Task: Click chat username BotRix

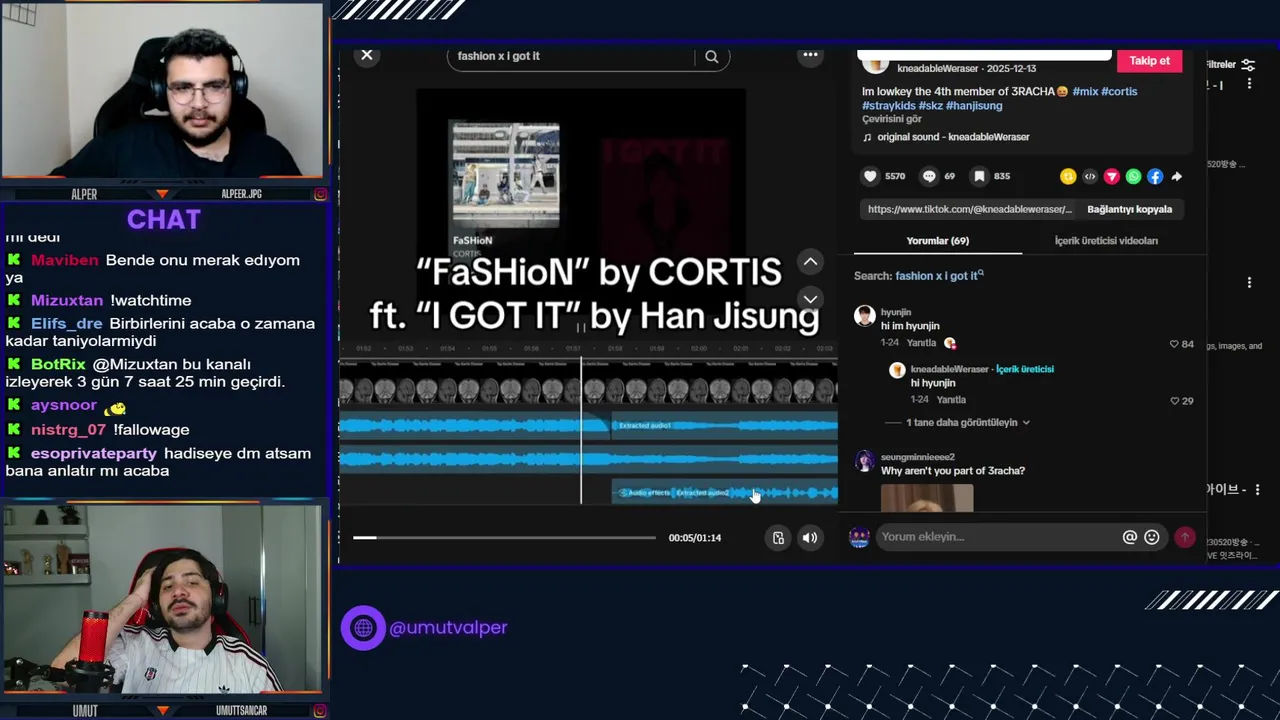Action: [x=58, y=365]
